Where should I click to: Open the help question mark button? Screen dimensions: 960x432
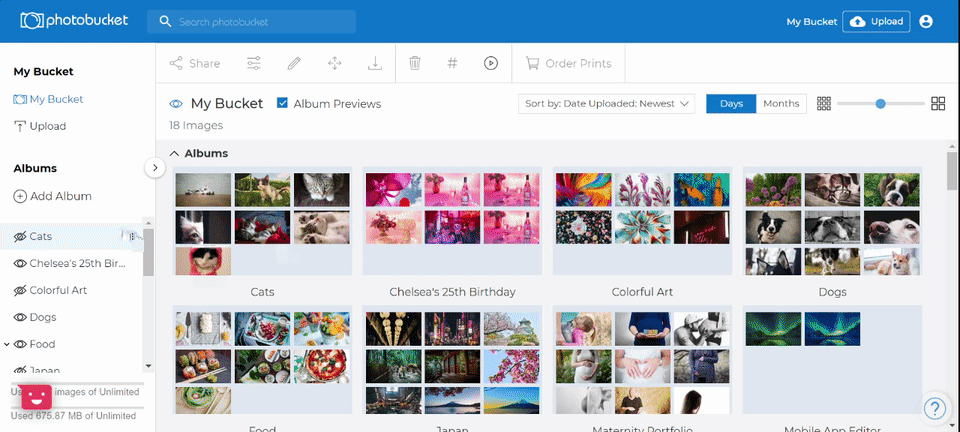click(935, 408)
